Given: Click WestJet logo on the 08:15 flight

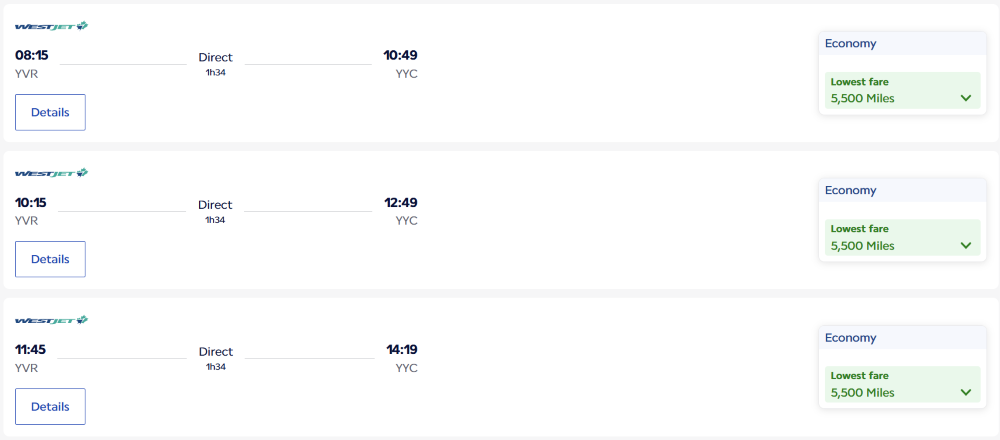Looking at the screenshot, I should coord(52,26).
